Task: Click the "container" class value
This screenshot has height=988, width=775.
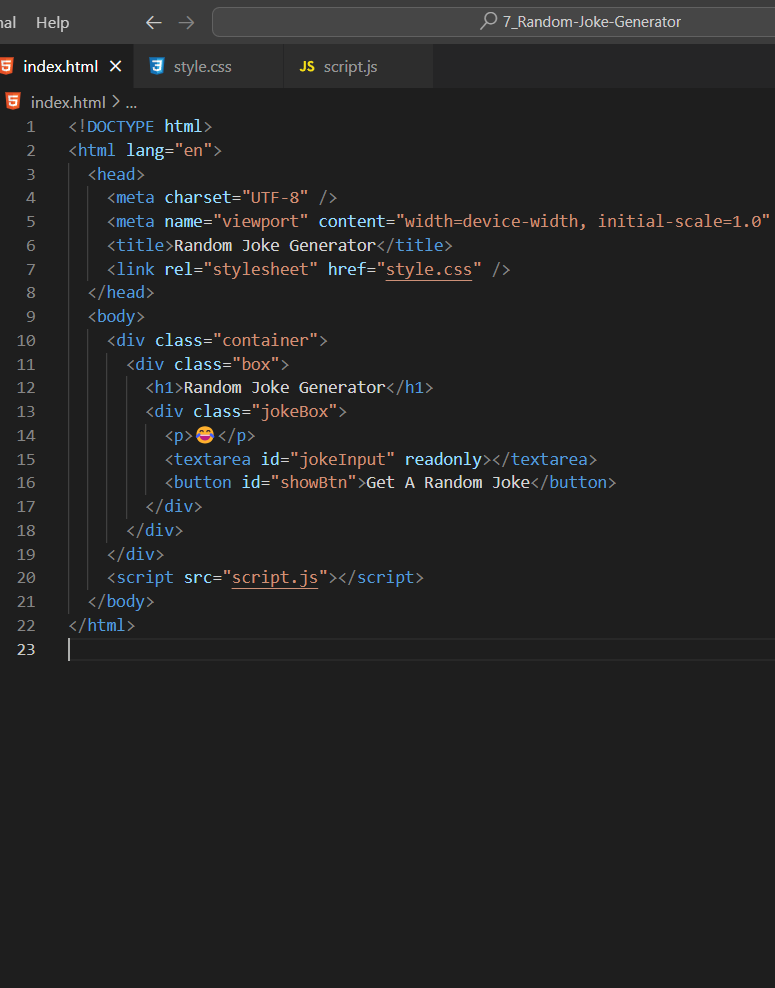Action: [265, 340]
